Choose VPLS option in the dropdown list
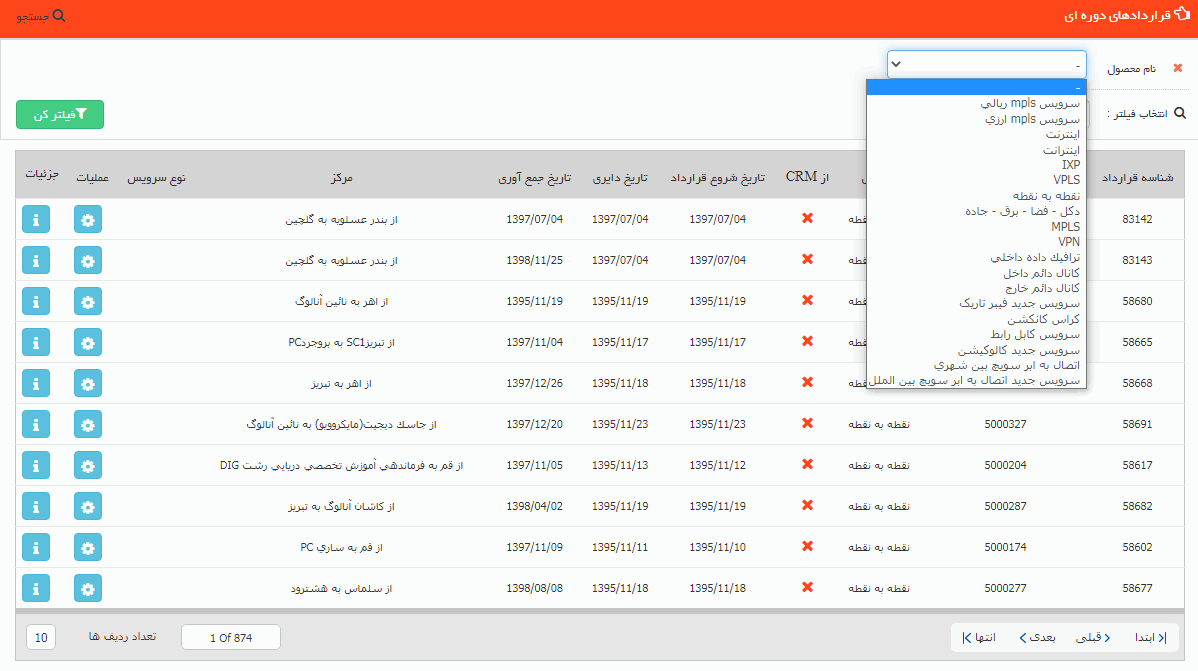This screenshot has height=671, width=1198. point(1066,180)
